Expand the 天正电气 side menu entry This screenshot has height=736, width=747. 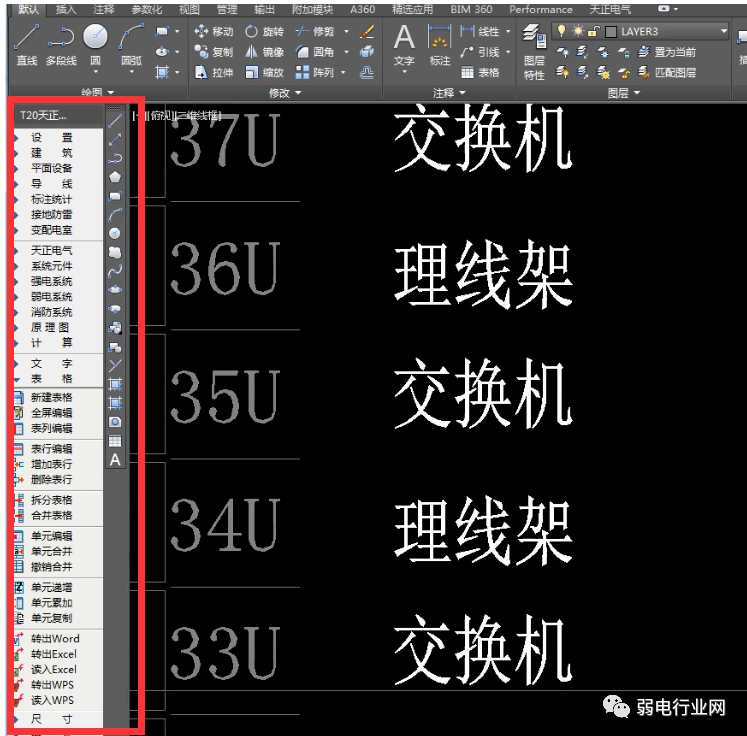(51, 250)
